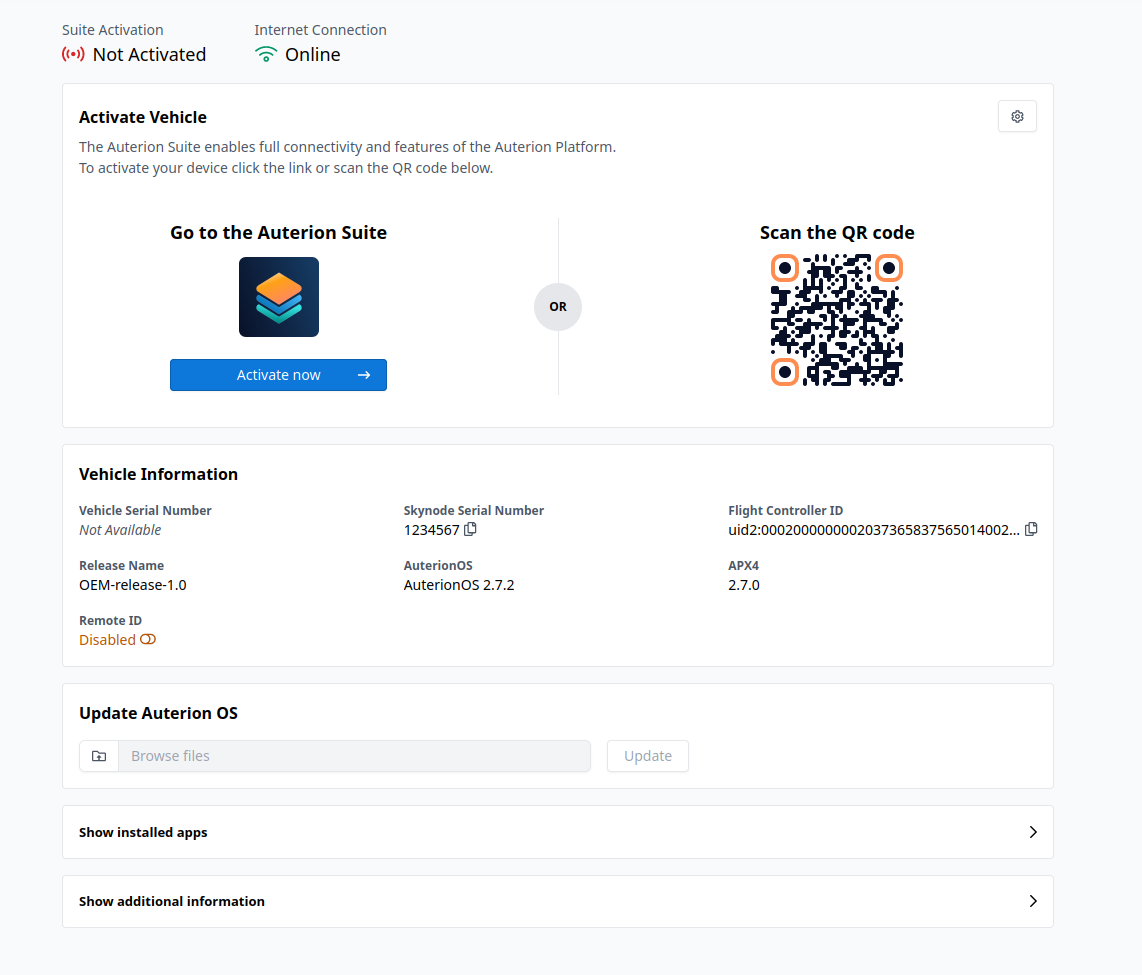Copy the Skynode Serial Number
Image resolution: width=1142 pixels, height=975 pixels.
click(470, 529)
